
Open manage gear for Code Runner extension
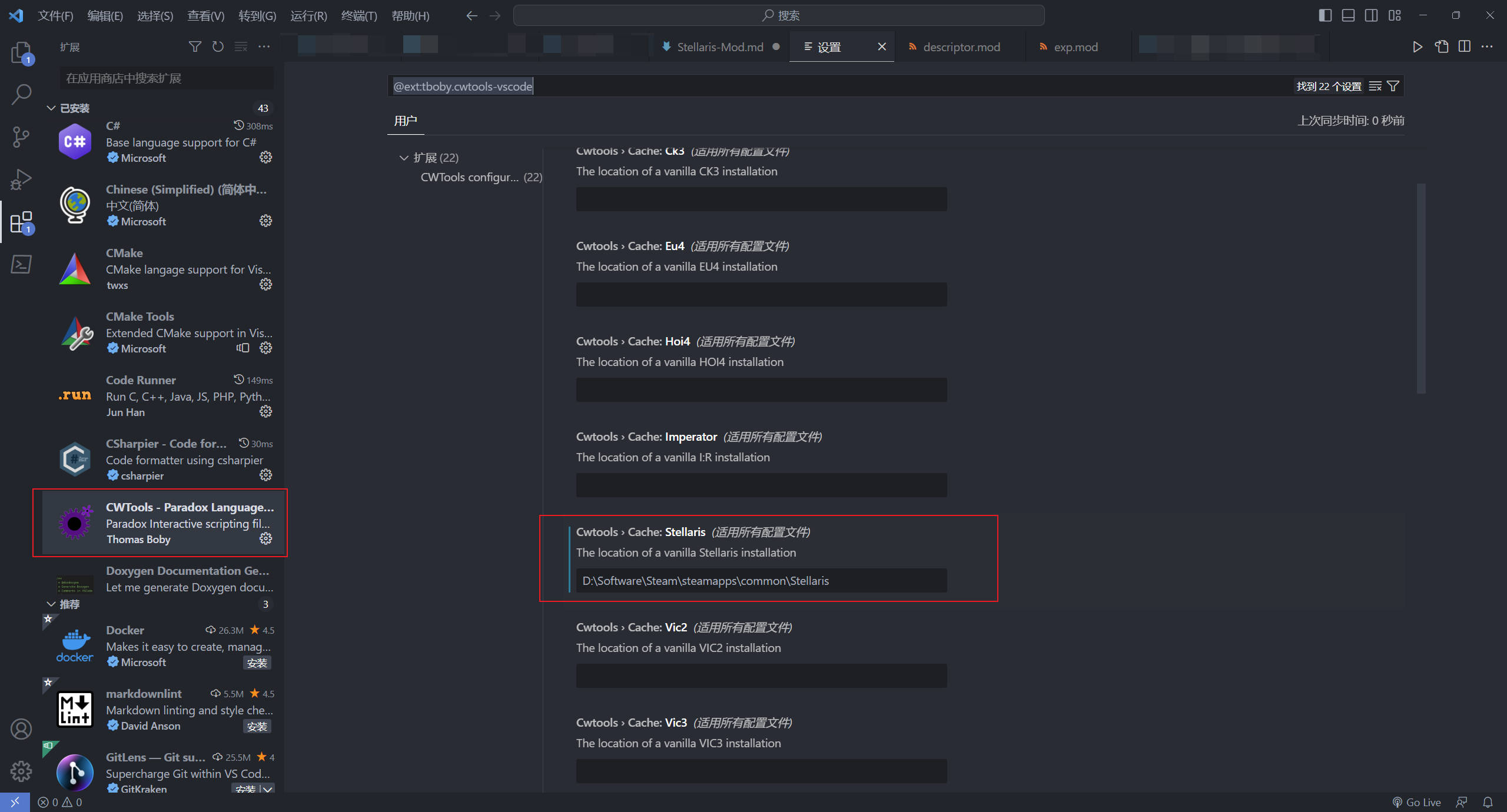click(x=266, y=411)
